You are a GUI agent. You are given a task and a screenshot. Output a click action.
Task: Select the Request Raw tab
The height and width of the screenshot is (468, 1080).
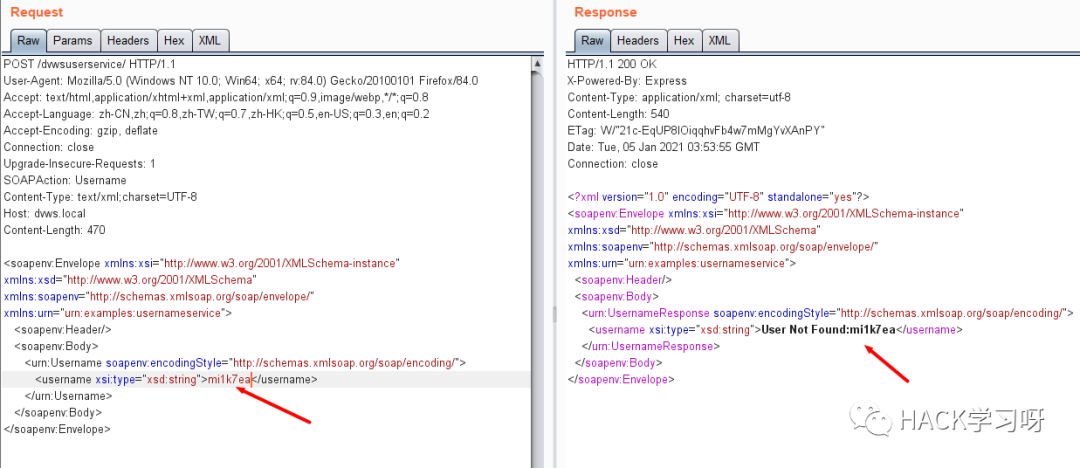28,41
